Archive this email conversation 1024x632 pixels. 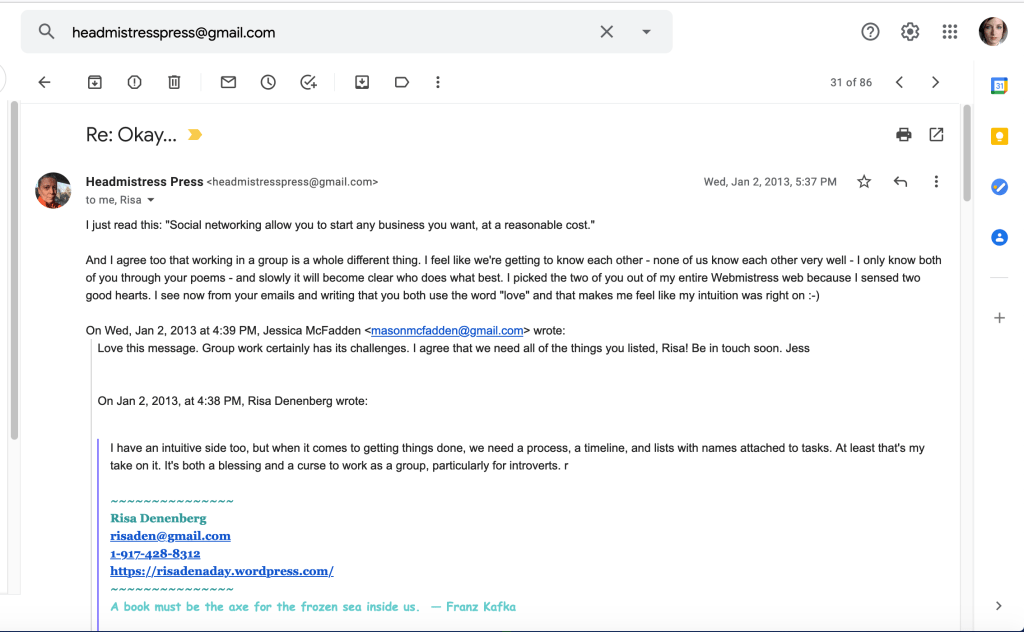(95, 82)
